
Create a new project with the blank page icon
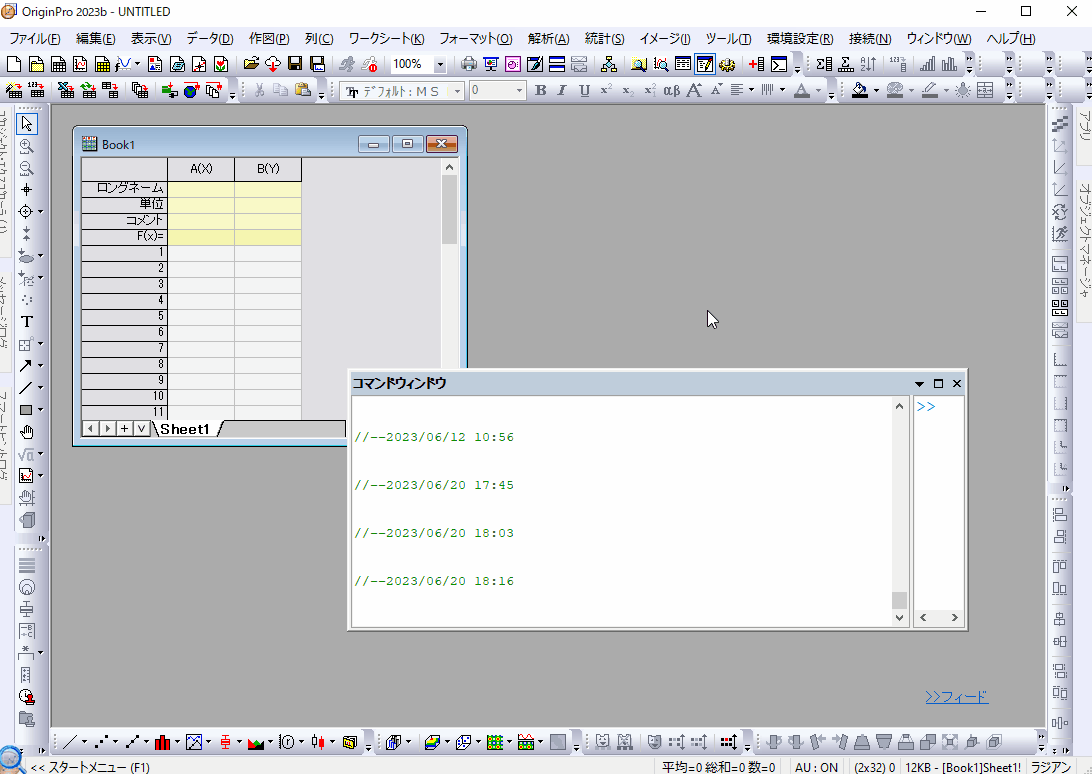tap(13, 65)
